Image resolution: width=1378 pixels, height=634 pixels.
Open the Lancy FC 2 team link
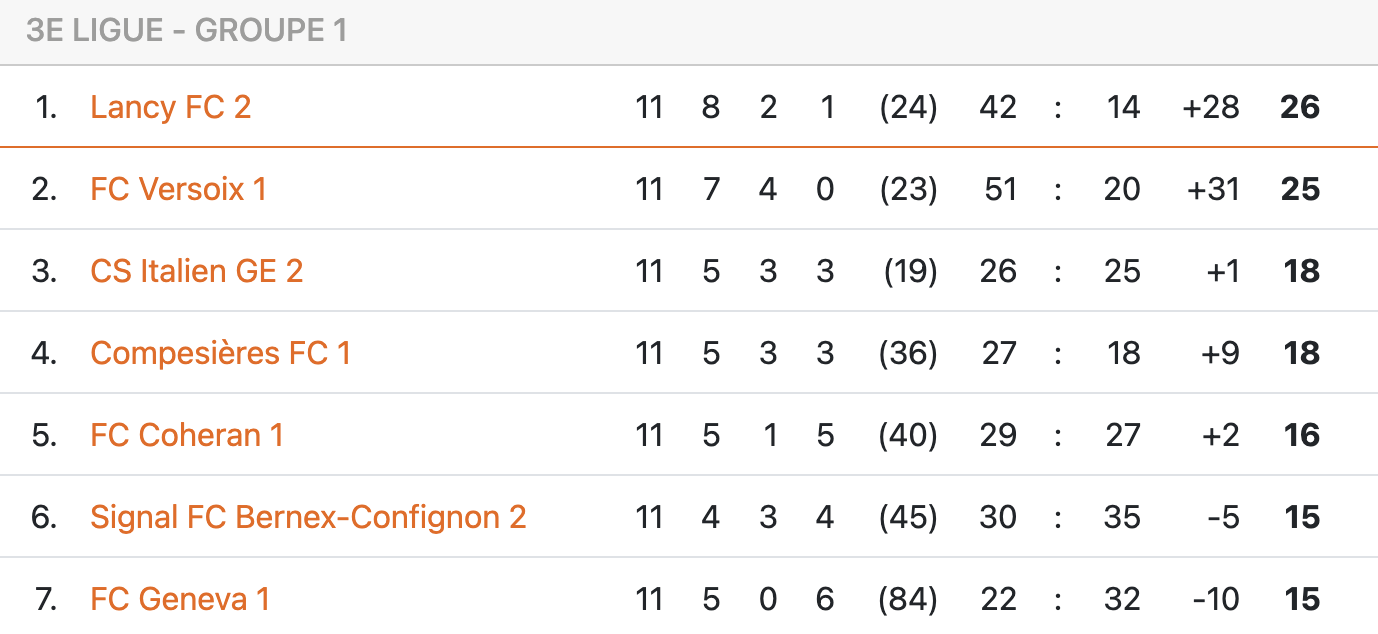pyautogui.click(x=170, y=107)
